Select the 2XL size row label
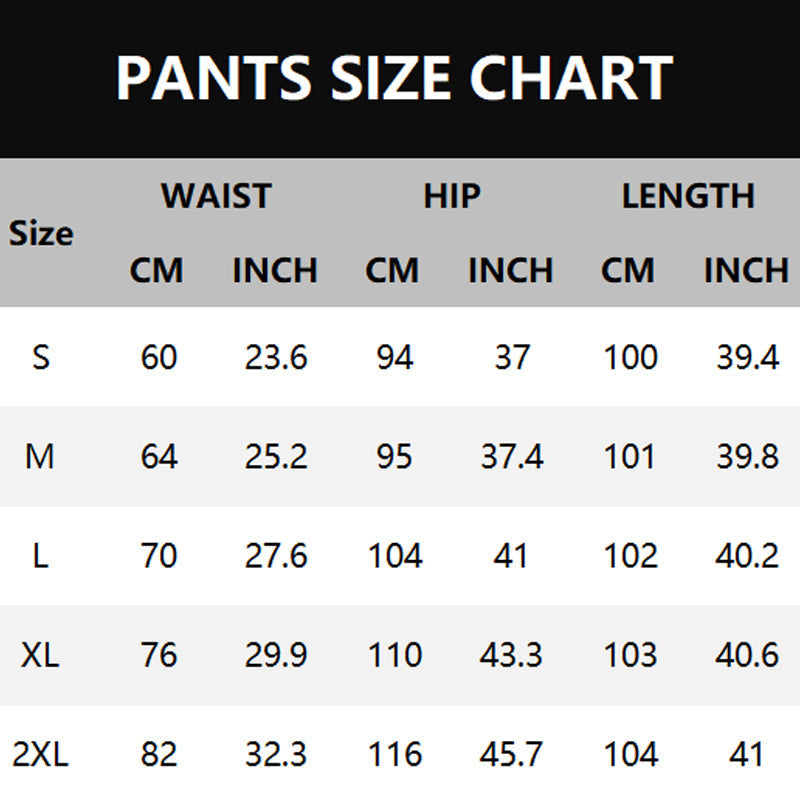Image resolution: width=800 pixels, height=800 pixels. pos(41,754)
